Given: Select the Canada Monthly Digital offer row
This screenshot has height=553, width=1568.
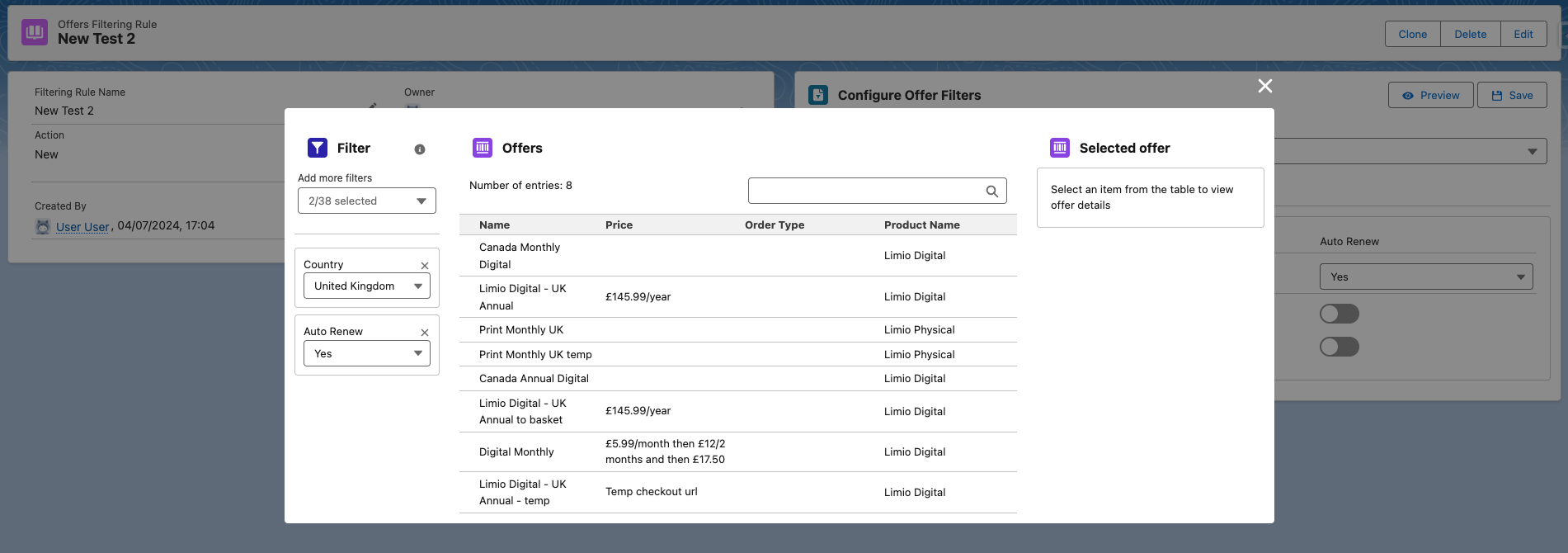Looking at the screenshot, I should pos(738,256).
